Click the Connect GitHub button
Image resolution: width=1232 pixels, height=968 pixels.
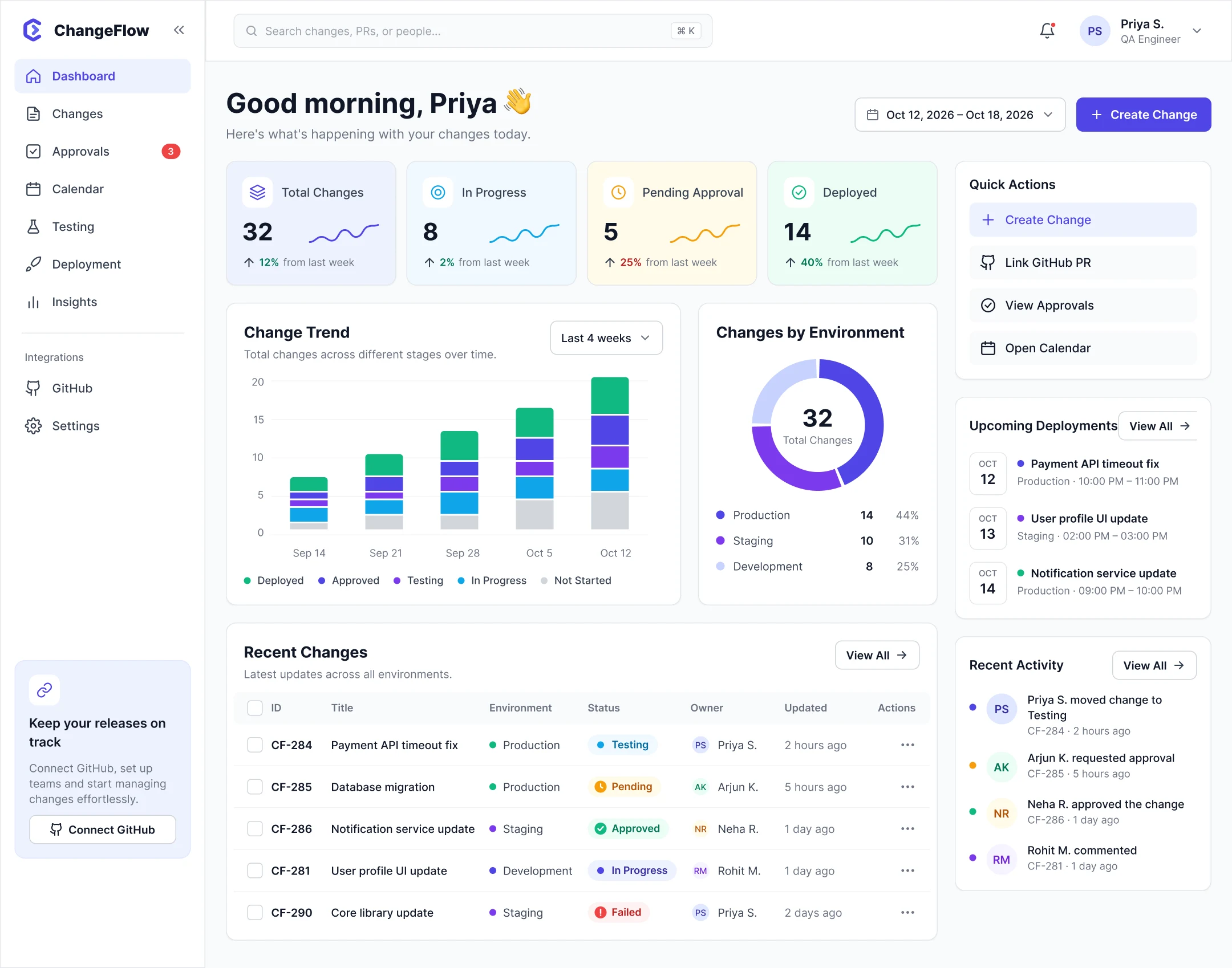[x=103, y=830]
